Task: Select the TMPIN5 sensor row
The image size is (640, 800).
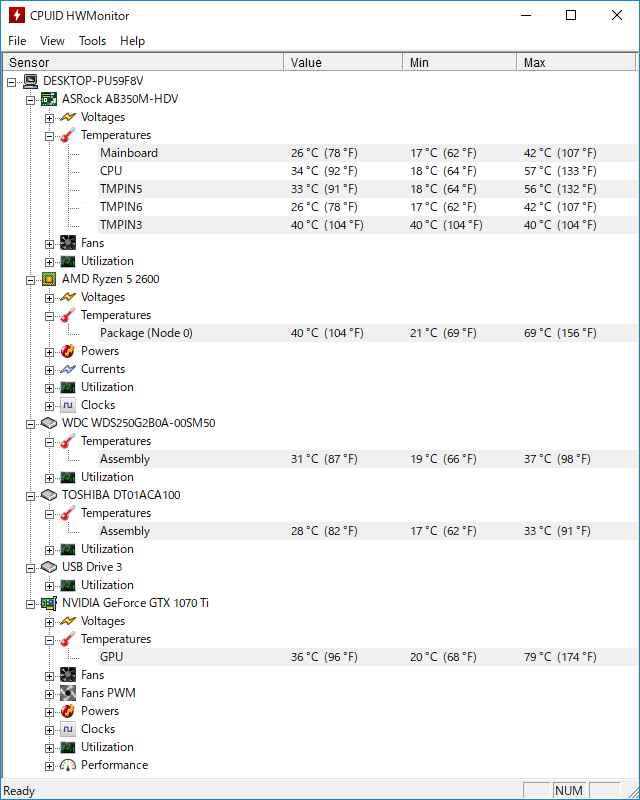Action: coord(367,189)
